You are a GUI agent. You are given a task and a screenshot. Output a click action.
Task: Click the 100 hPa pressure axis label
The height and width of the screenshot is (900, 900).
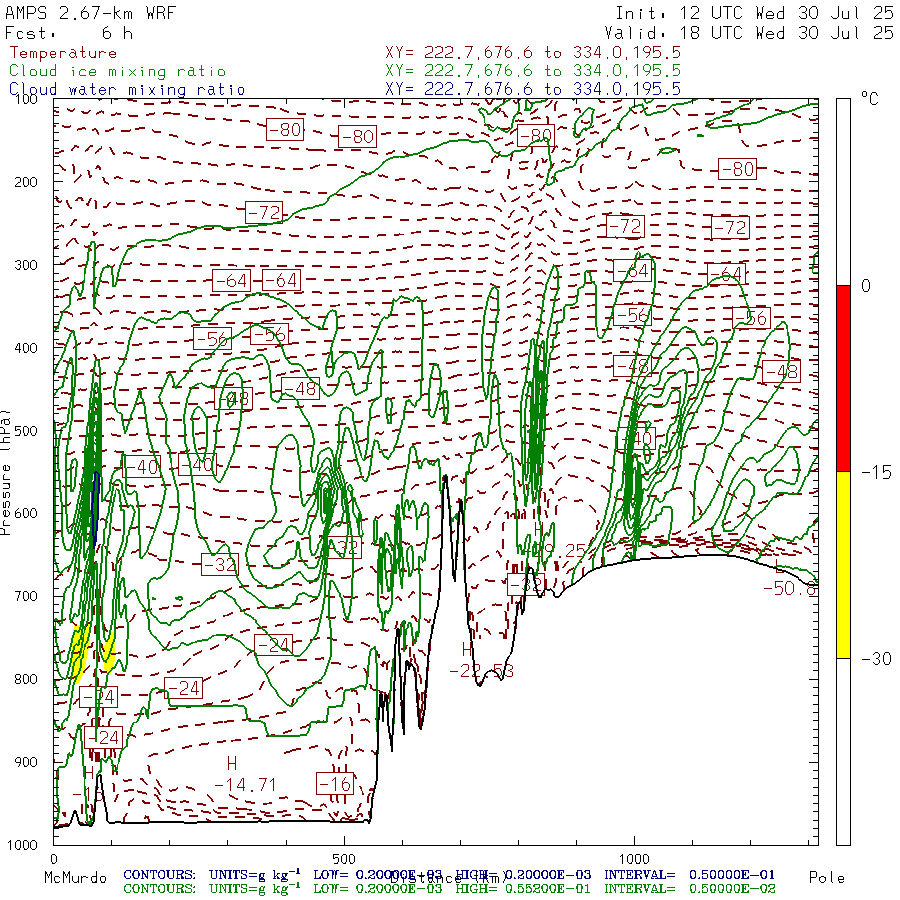(25, 99)
